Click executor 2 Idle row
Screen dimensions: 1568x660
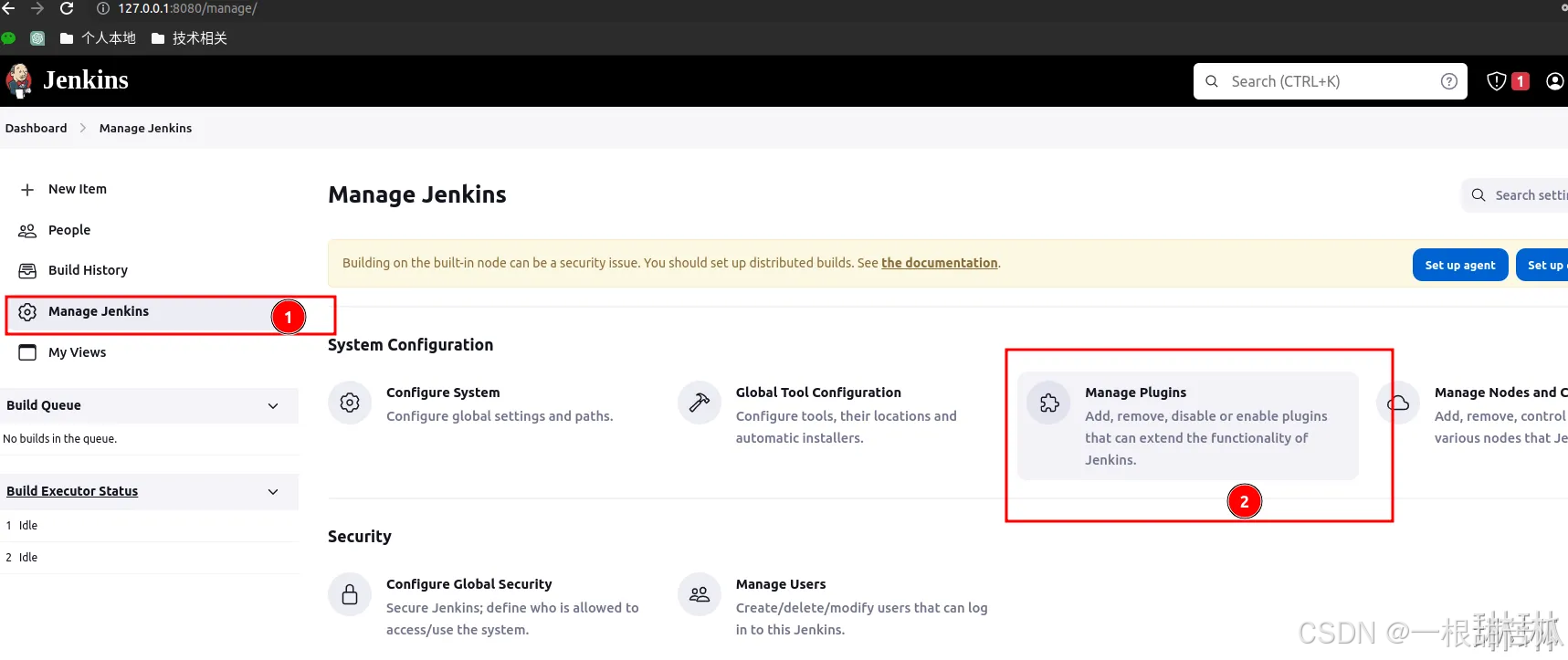[x=150, y=558]
